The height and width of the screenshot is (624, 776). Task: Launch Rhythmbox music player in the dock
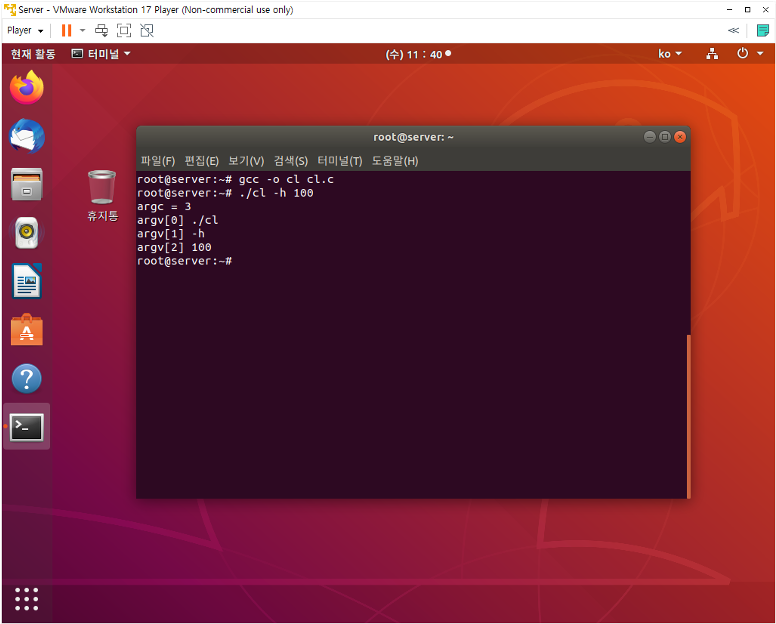click(x=27, y=233)
